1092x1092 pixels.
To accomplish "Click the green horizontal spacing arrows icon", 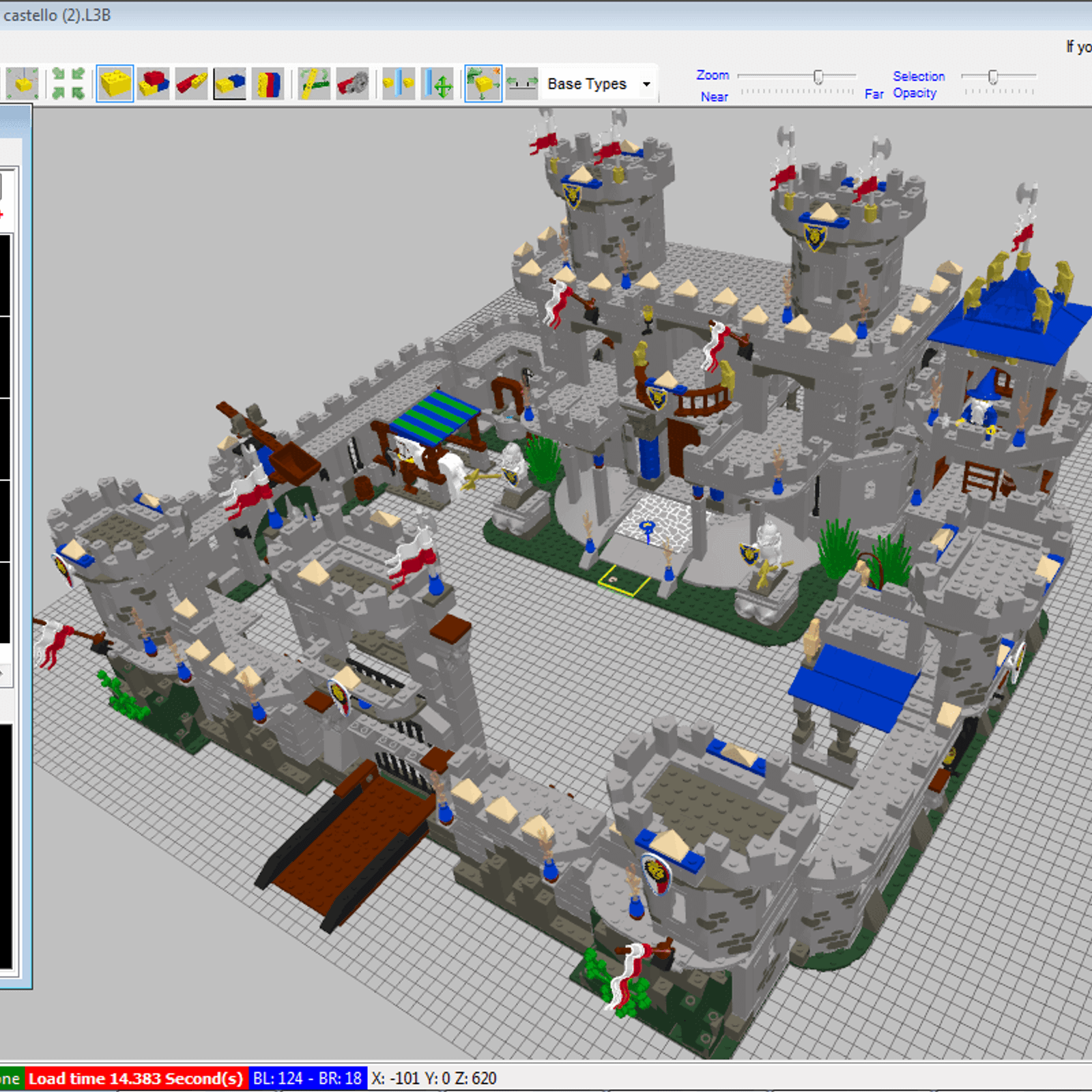I will coord(522,84).
